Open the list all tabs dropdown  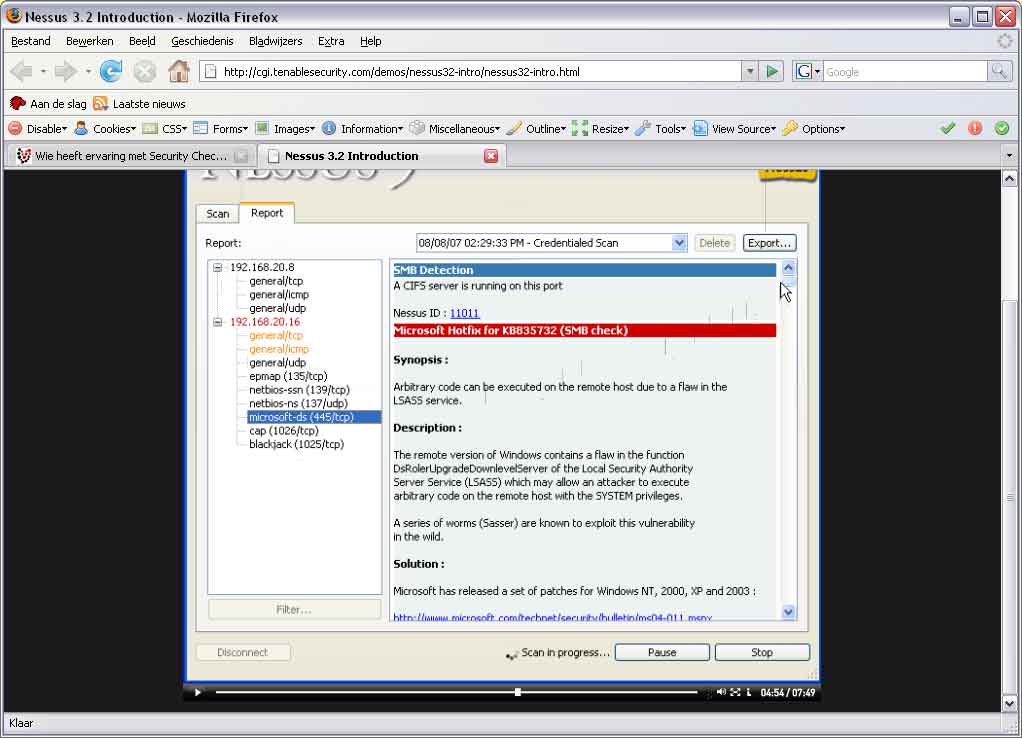[x=1009, y=156]
